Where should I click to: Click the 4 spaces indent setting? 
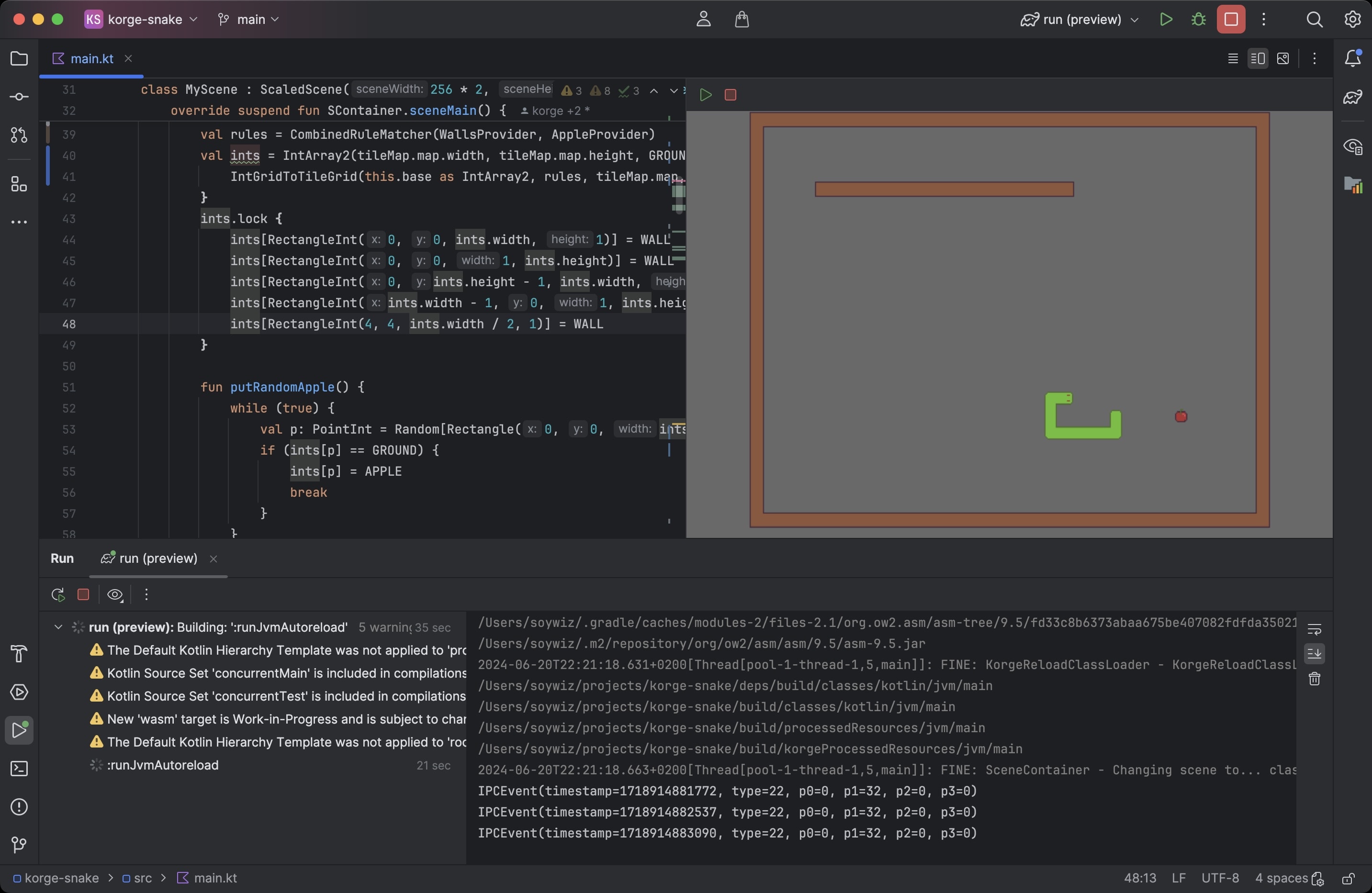[x=1281, y=877]
